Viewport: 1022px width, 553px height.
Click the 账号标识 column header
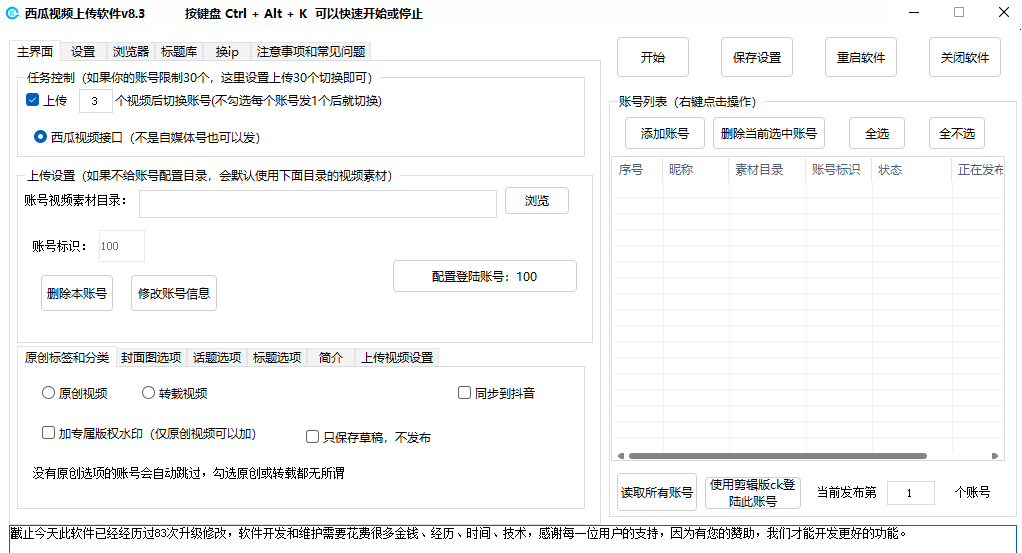tap(839, 170)
